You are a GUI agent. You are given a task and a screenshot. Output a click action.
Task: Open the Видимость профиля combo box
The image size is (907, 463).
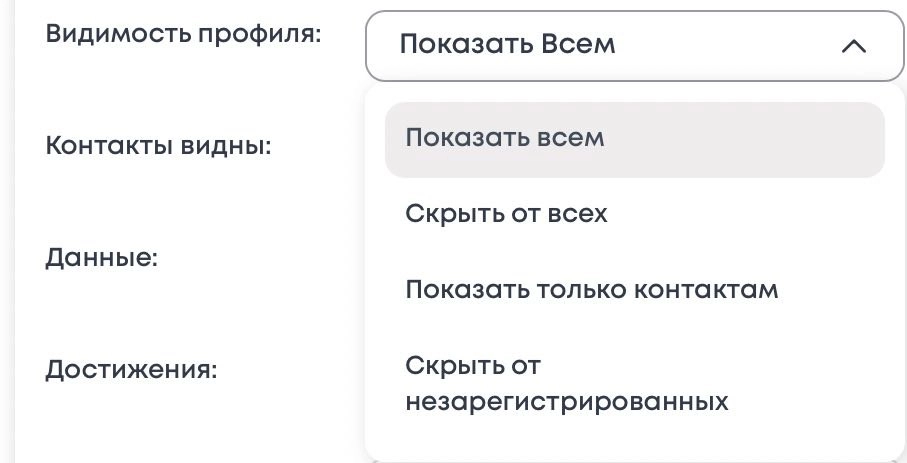pyautogui.click(x=634, y=46)
